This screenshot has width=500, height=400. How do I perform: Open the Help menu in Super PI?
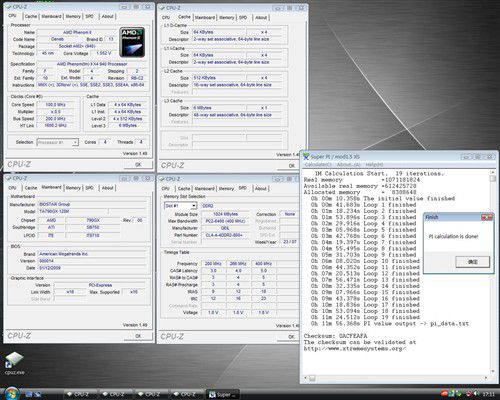pyautogui.click(x=374, y=165)
